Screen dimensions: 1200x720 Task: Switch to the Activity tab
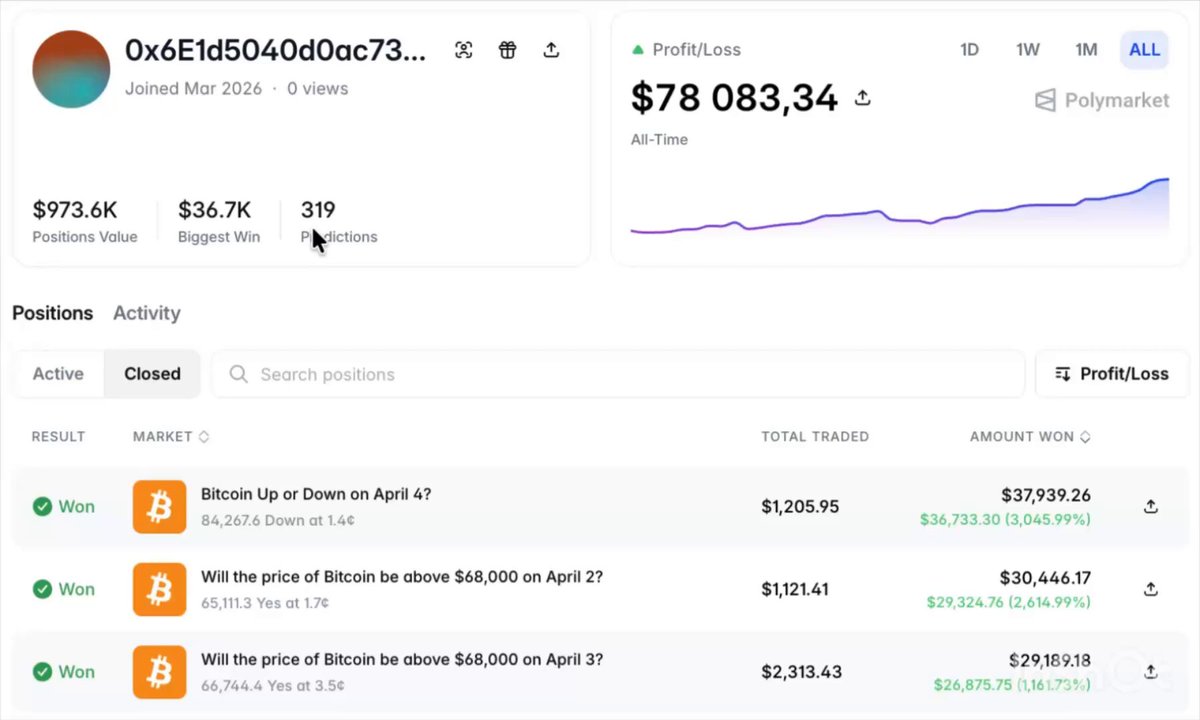coord(146,313)
